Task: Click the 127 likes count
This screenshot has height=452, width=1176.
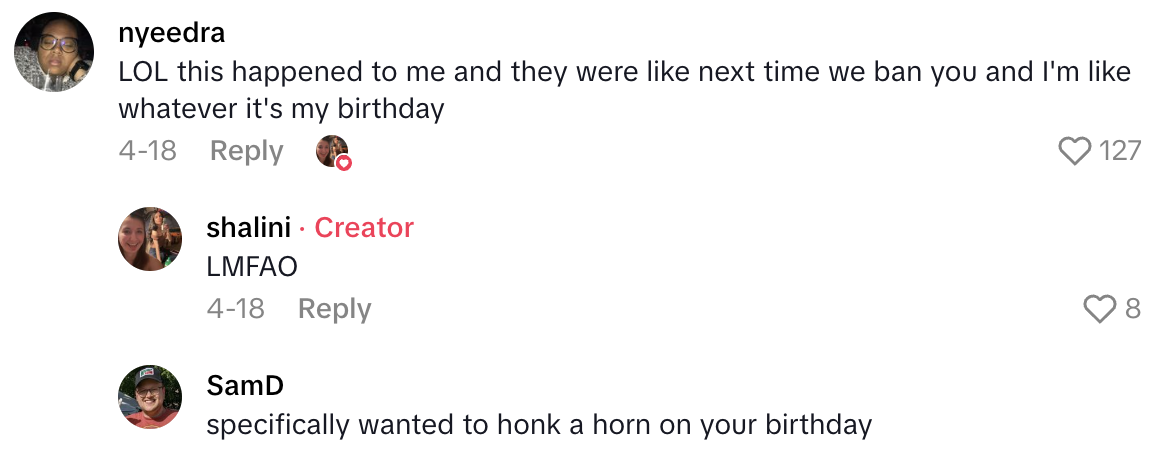Action: coord(1119,151)
